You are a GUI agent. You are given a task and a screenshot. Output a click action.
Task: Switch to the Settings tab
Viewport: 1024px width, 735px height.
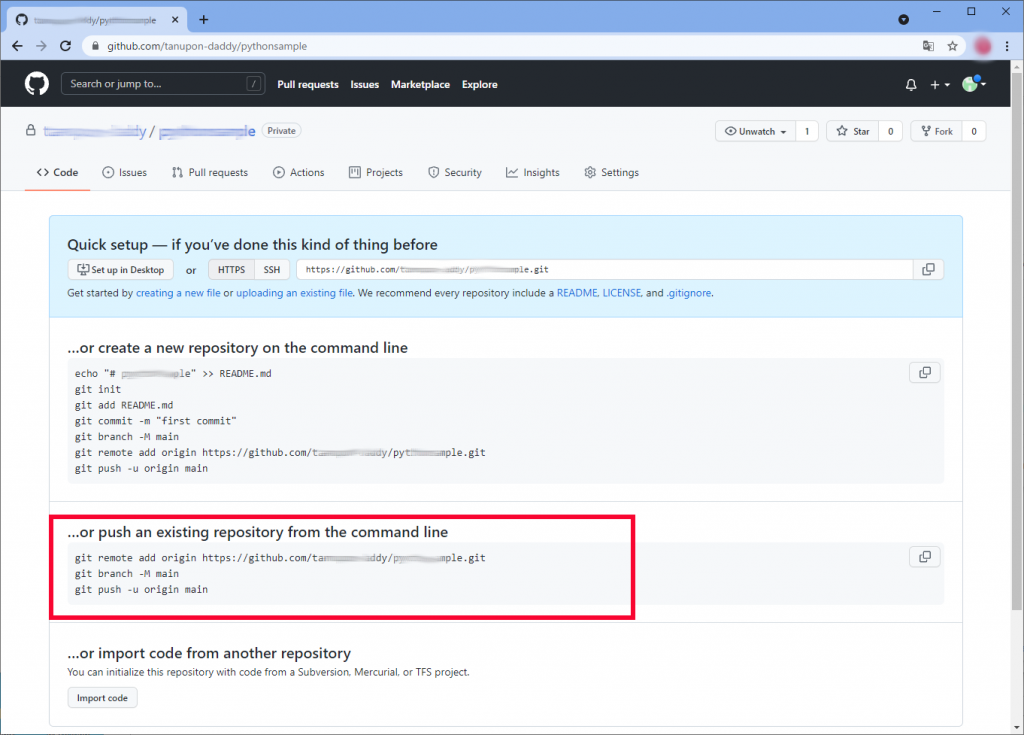tap(611, 173)
